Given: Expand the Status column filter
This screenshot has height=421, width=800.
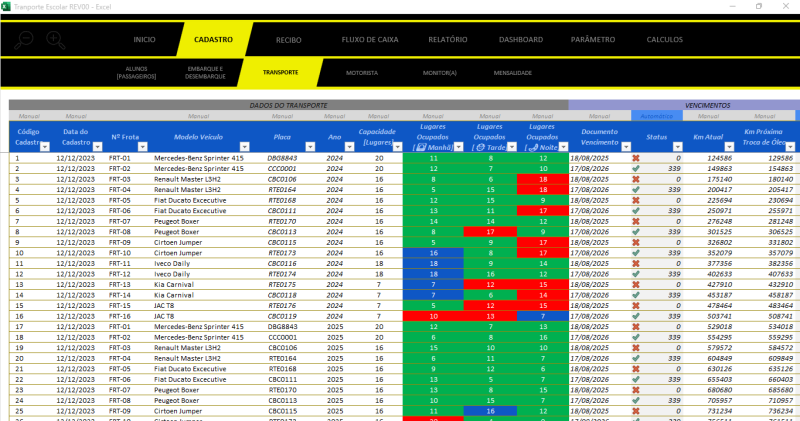Looking at the screenshot, I should pyautogui.click(x=677, y=147).
